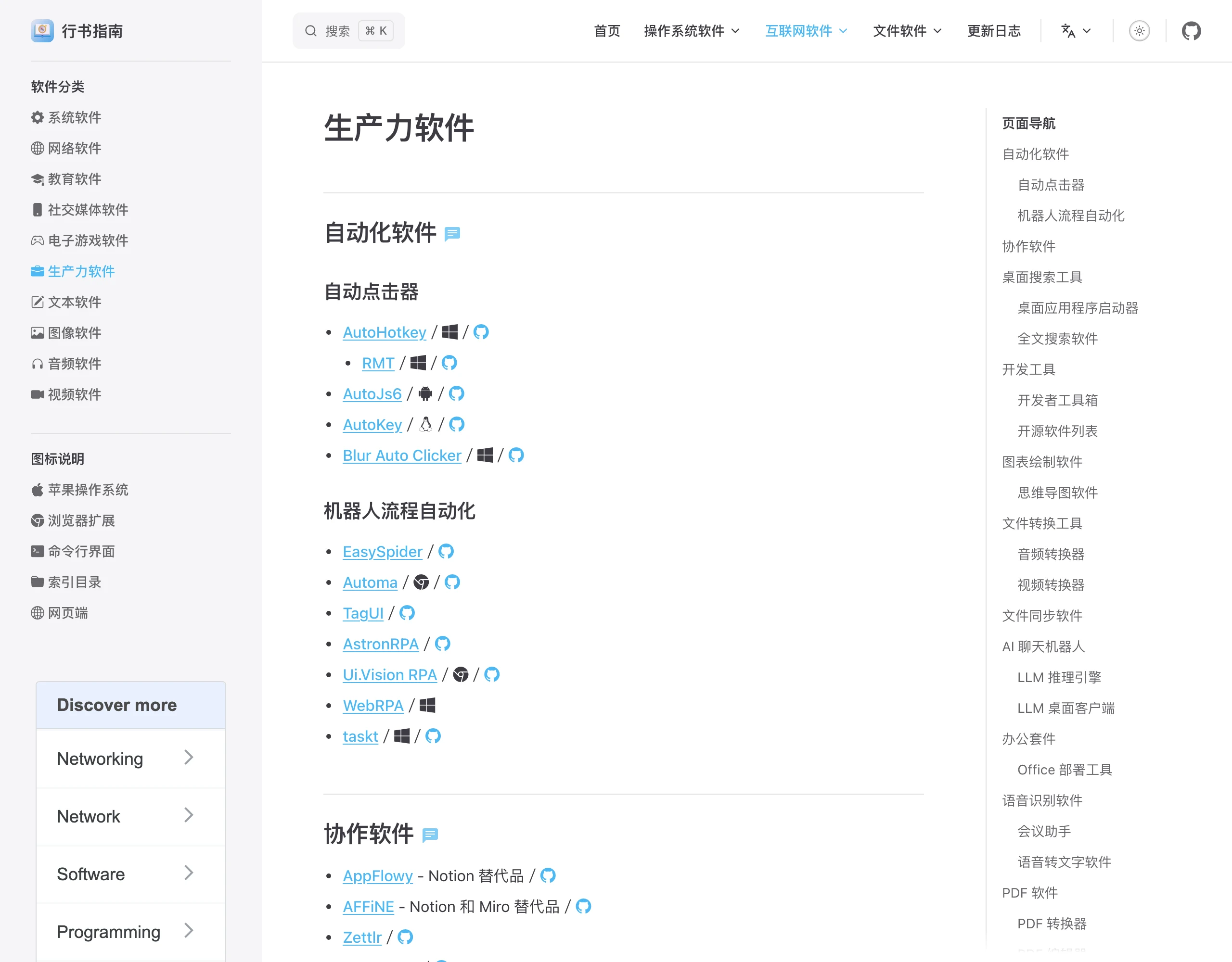1232x962 pixels.
Task: Jump to 机器人流程自动化 in page navigation
Action: point(1071,215)
